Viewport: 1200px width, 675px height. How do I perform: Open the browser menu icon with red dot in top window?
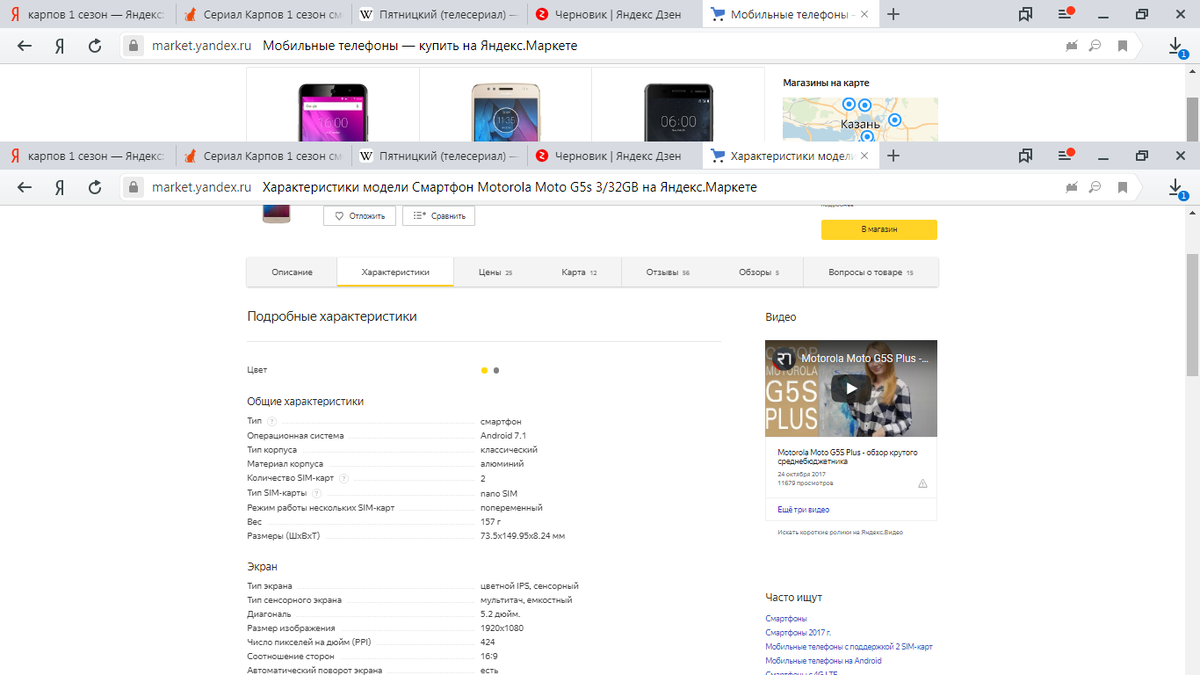coord(1064,14)
